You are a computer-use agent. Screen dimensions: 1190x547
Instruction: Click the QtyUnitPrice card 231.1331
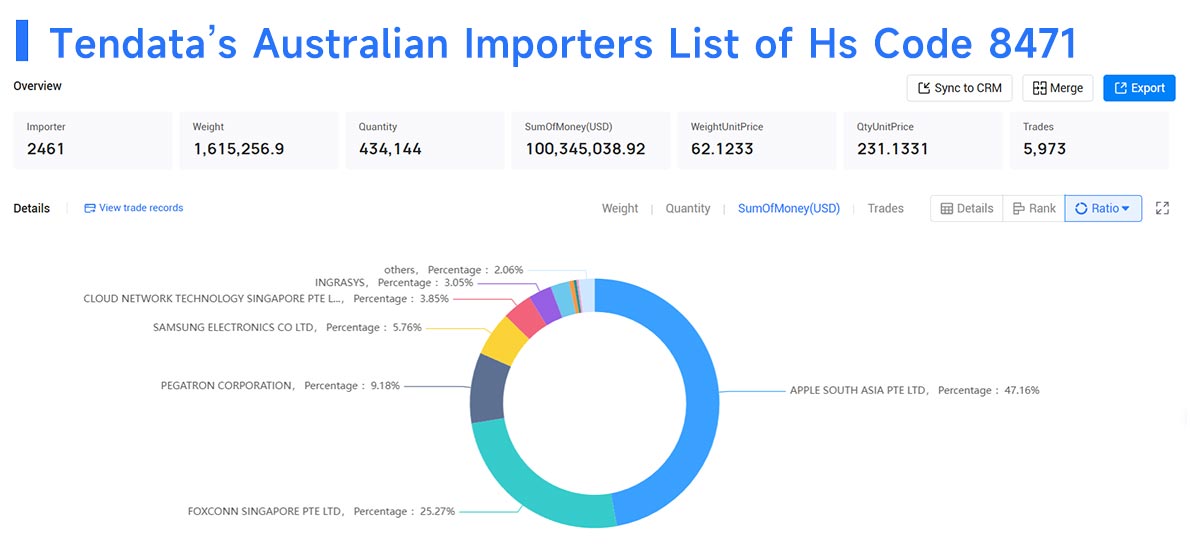click(x=923, y=140)
